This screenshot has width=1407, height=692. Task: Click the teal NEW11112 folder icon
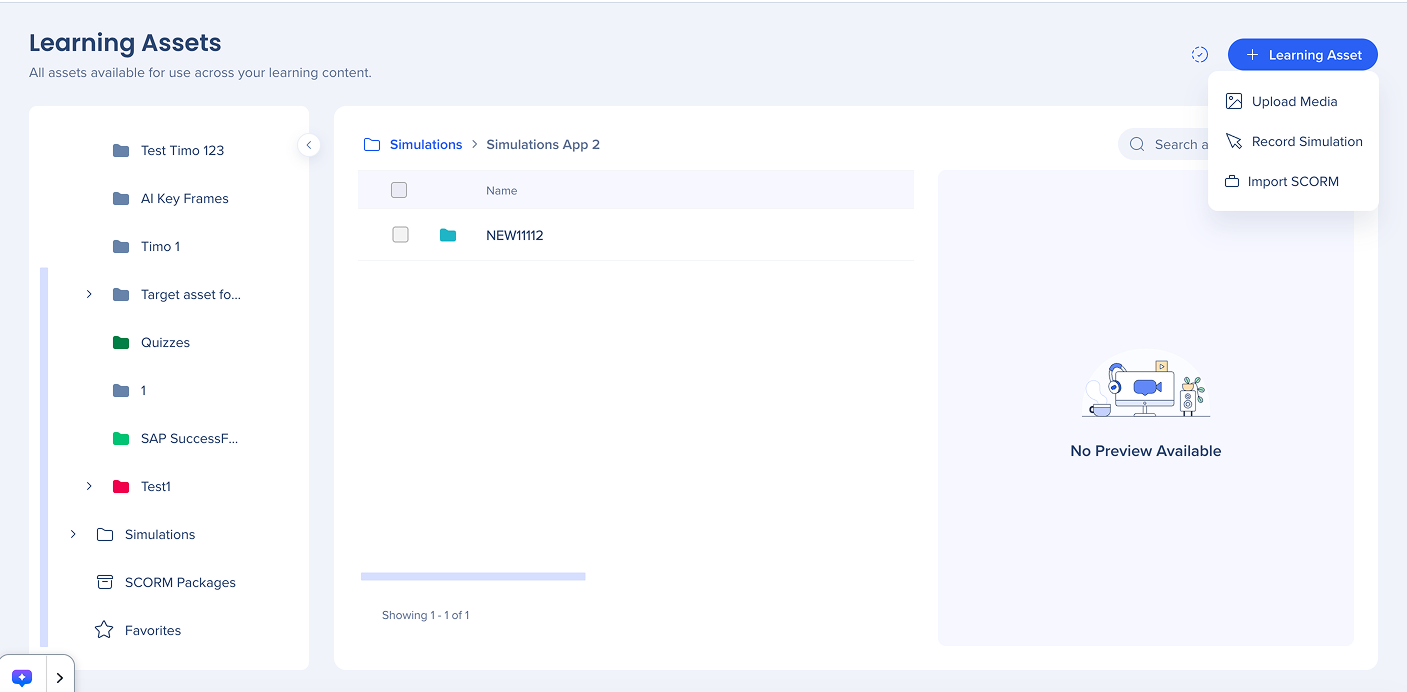point(448,235)
